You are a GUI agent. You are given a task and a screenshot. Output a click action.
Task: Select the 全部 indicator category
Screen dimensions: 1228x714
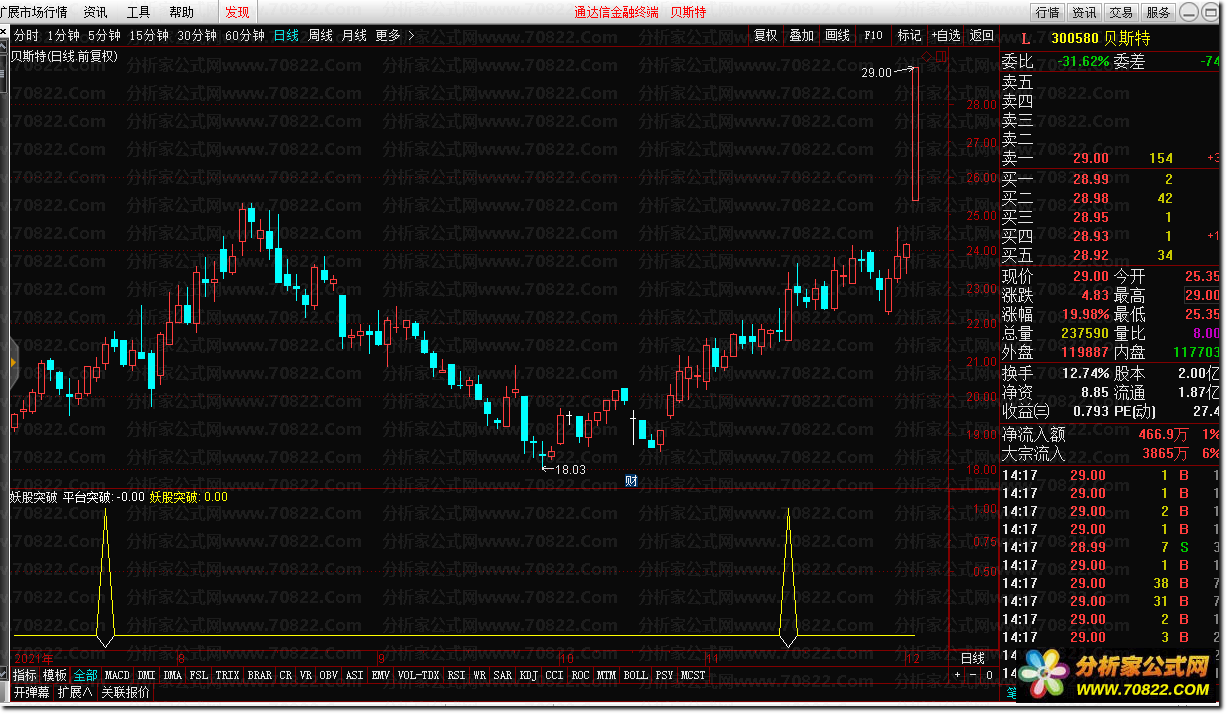click(86, 675)
